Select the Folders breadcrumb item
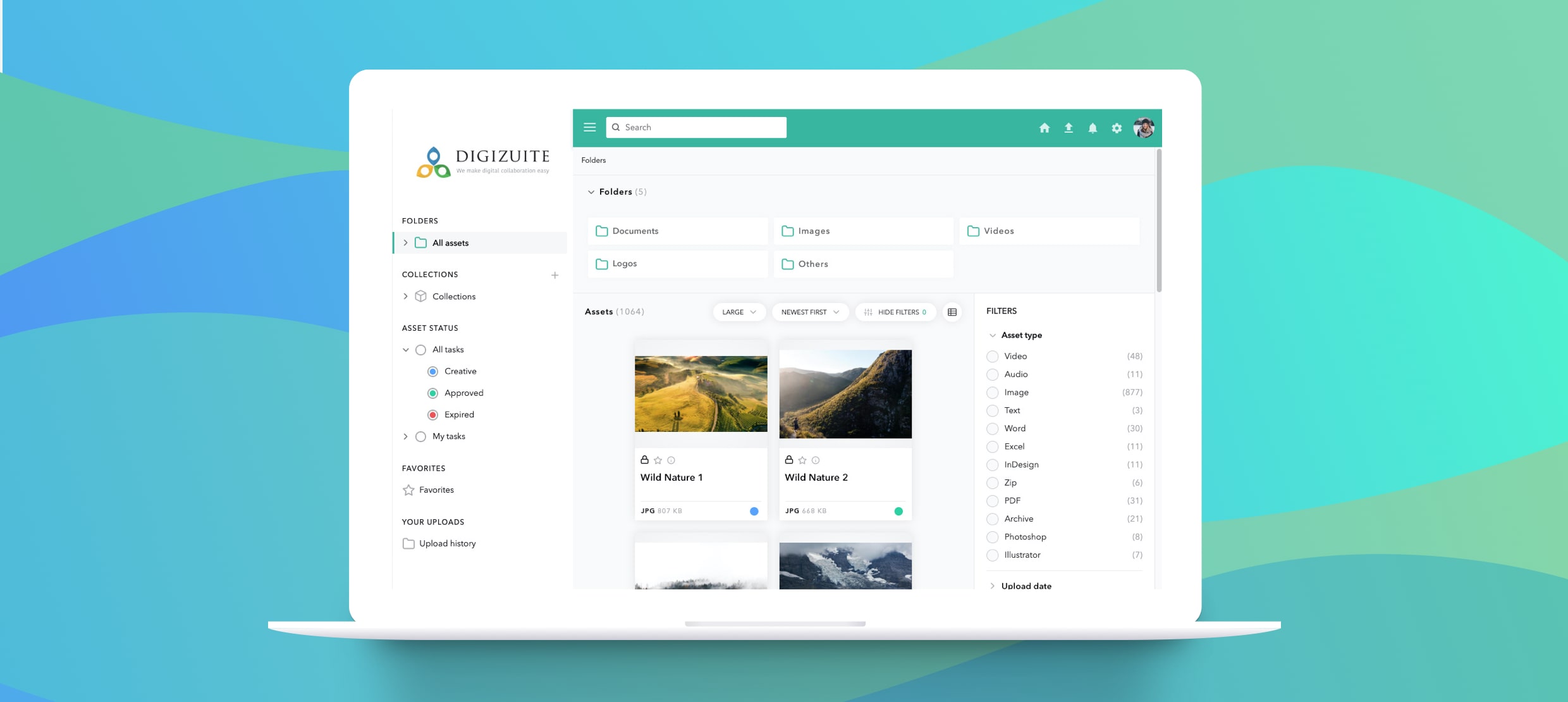Viewport: 1568px width, 702px height. (593, 160)
